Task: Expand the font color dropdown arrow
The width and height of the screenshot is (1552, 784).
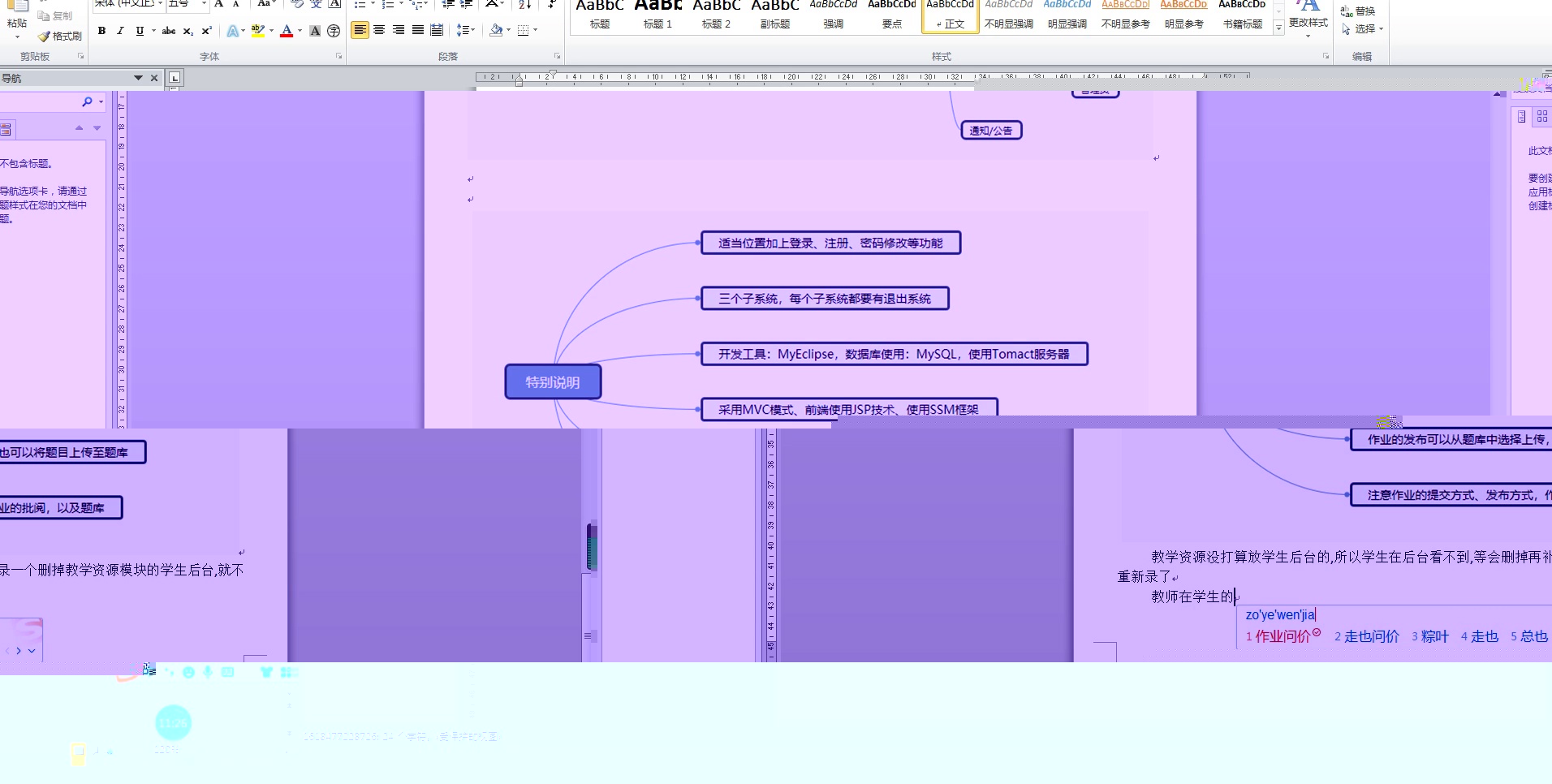Action: click(x=299, y=32)
